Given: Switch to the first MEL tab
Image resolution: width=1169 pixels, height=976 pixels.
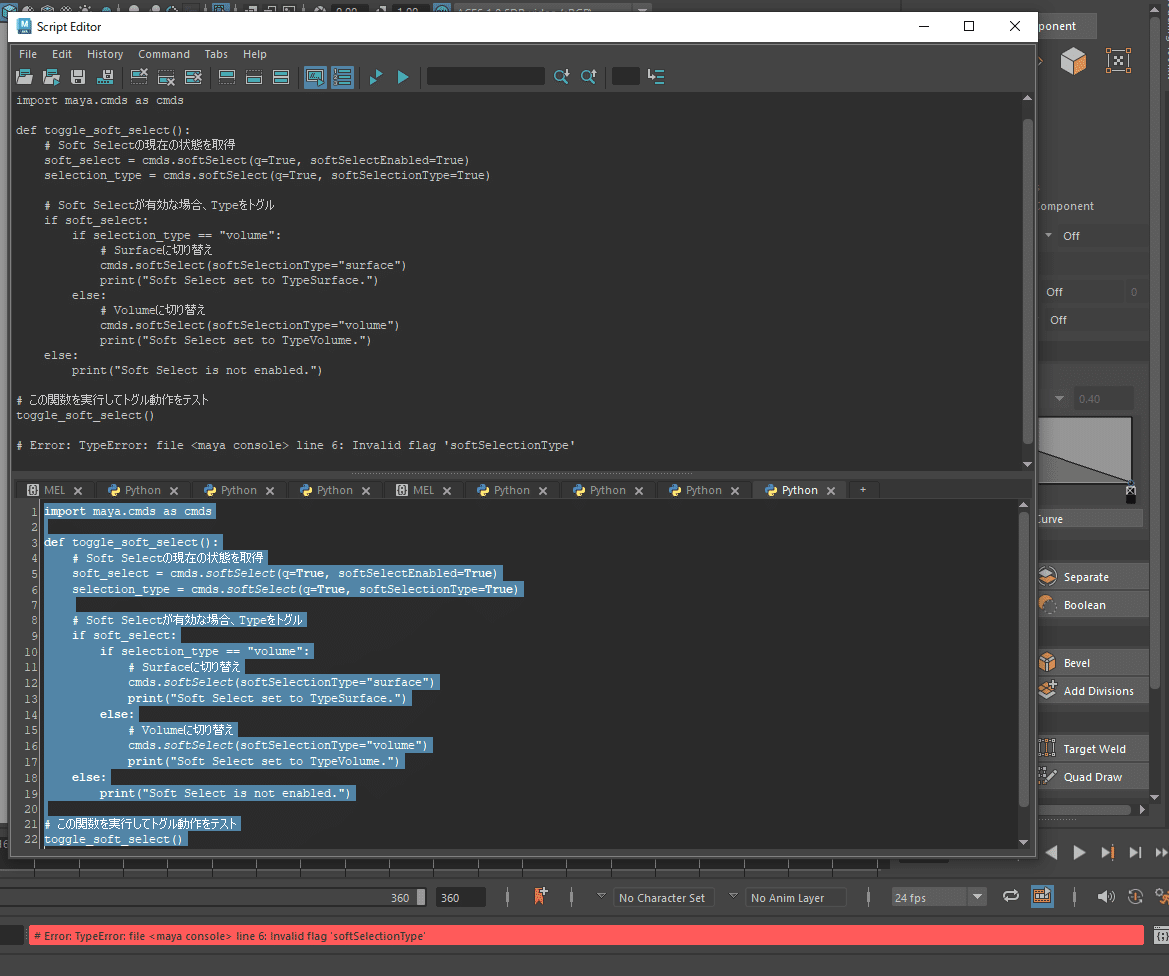Looking at the screenshot, I should click(x=54, y=489).
